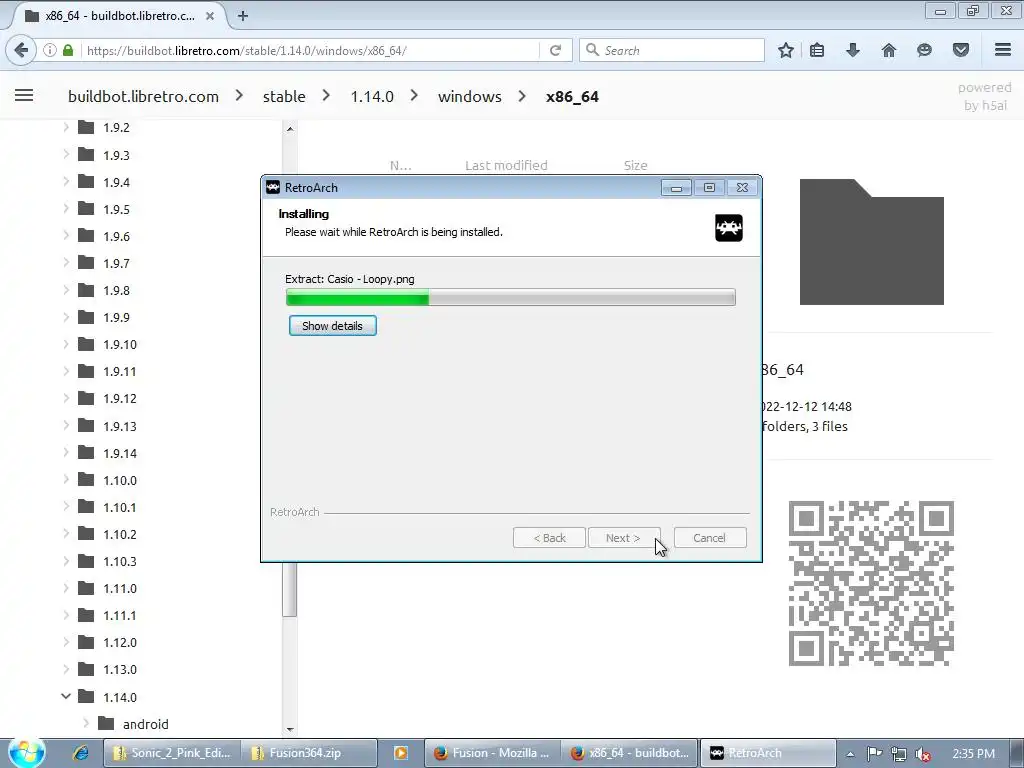
Task: Click the x86_64 breadcrumb
Action: (x=572, y=97)
